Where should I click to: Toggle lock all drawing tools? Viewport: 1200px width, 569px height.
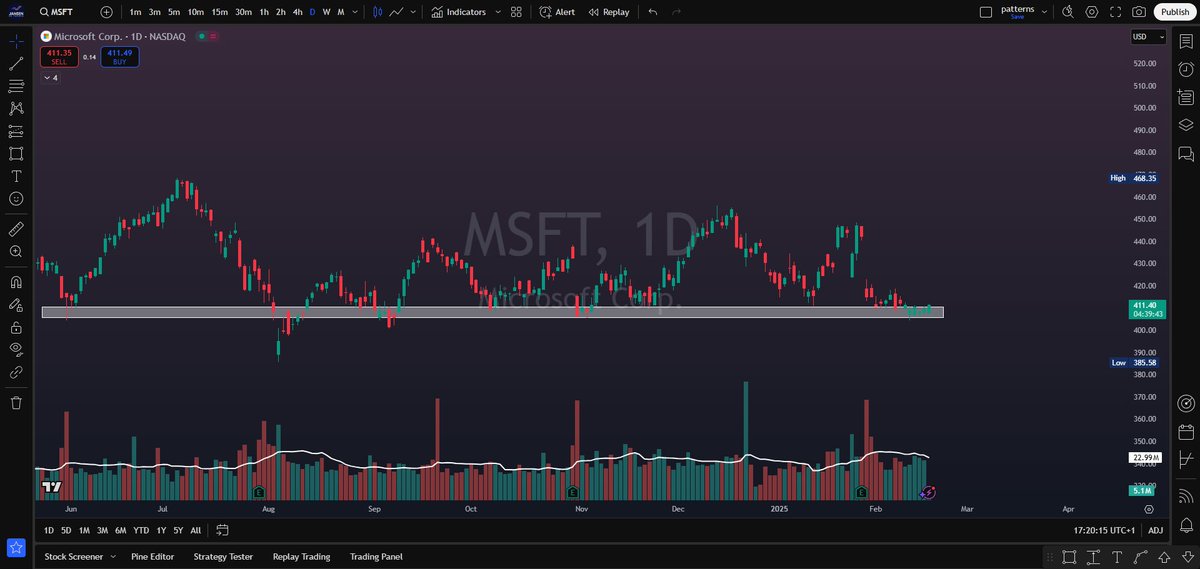click(x=16, y=327)
